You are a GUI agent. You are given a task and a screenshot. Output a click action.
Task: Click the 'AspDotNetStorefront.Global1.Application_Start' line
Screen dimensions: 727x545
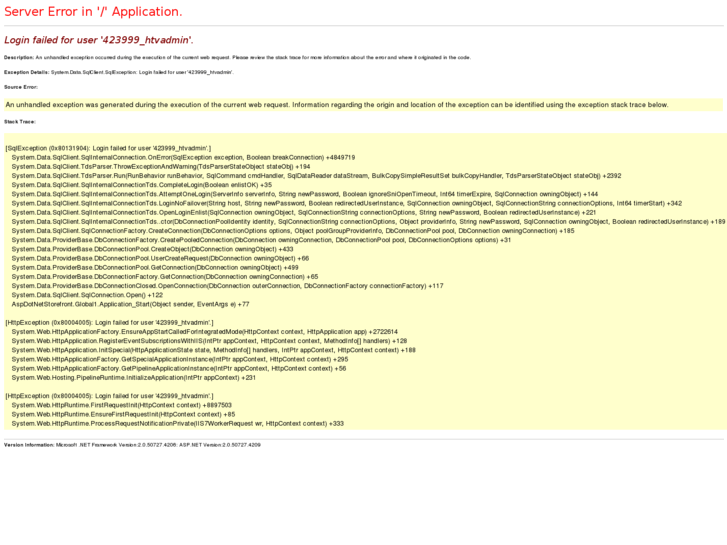tap(130, 304)
